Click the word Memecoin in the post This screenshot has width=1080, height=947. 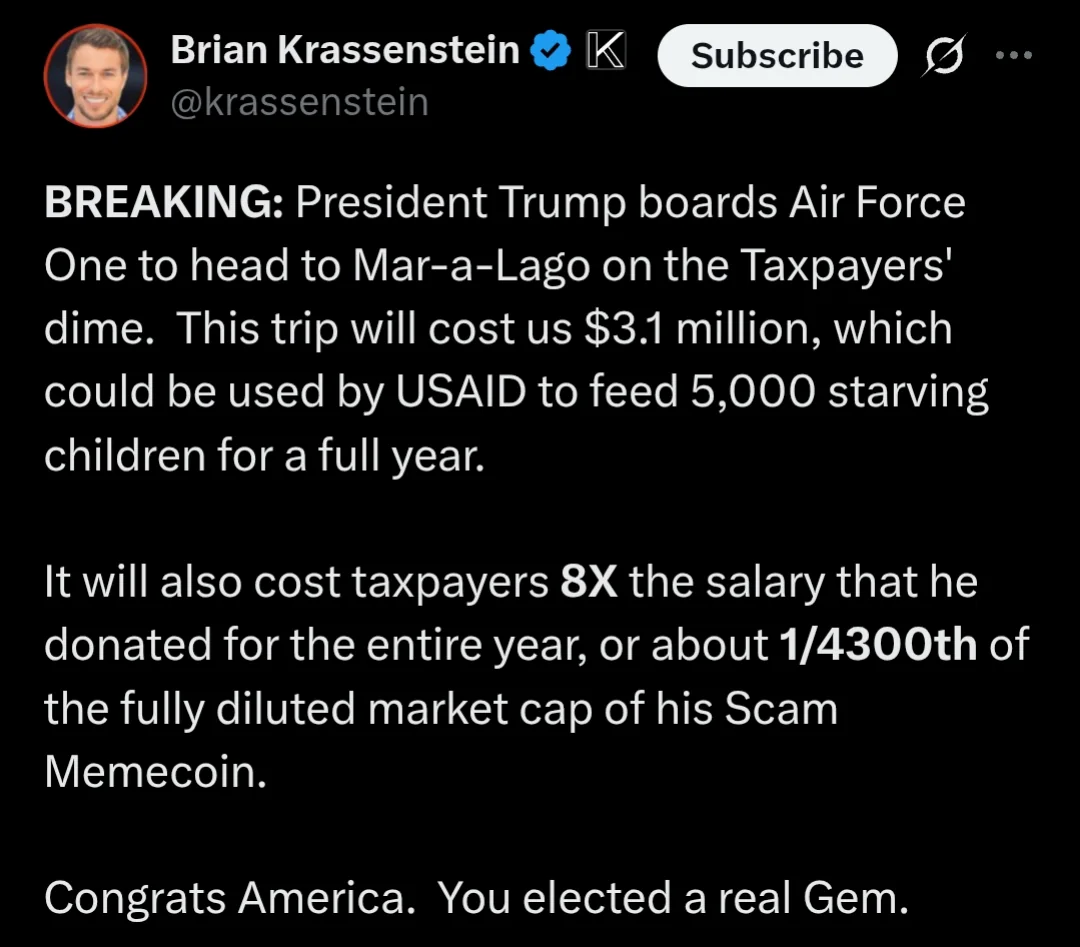tap(156, 772)
